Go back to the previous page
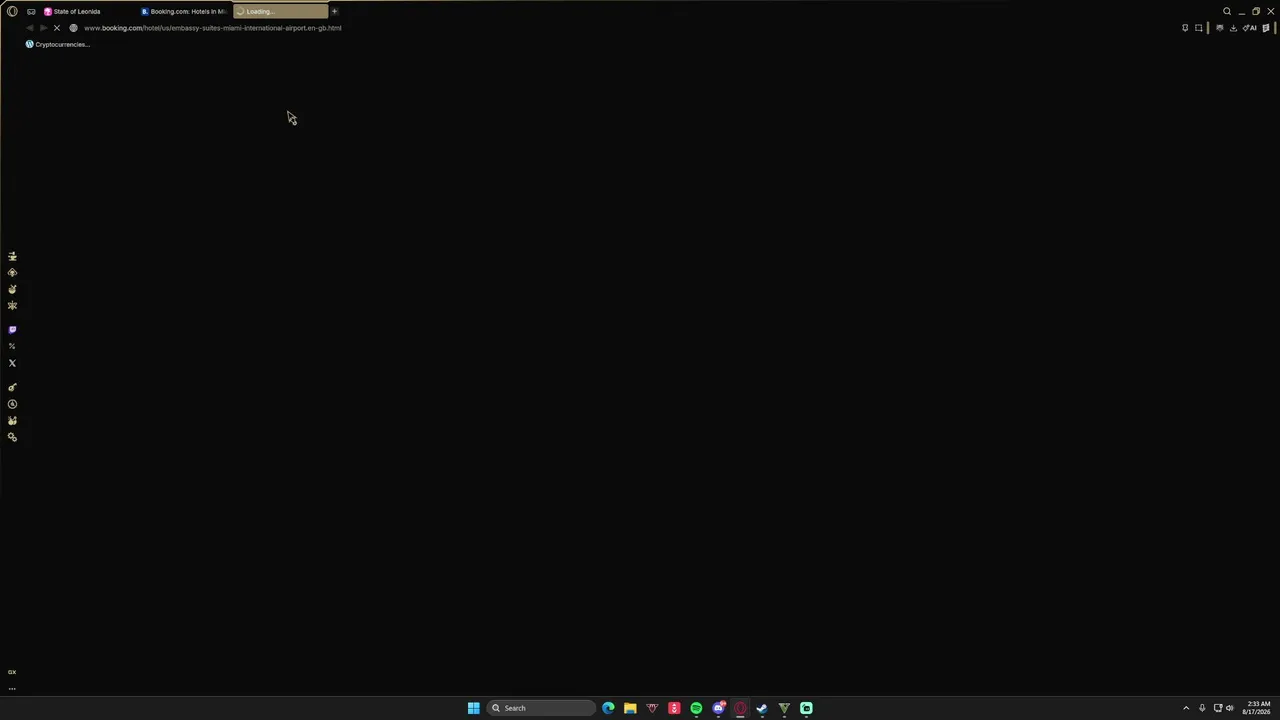 click(x=29, y=28)
